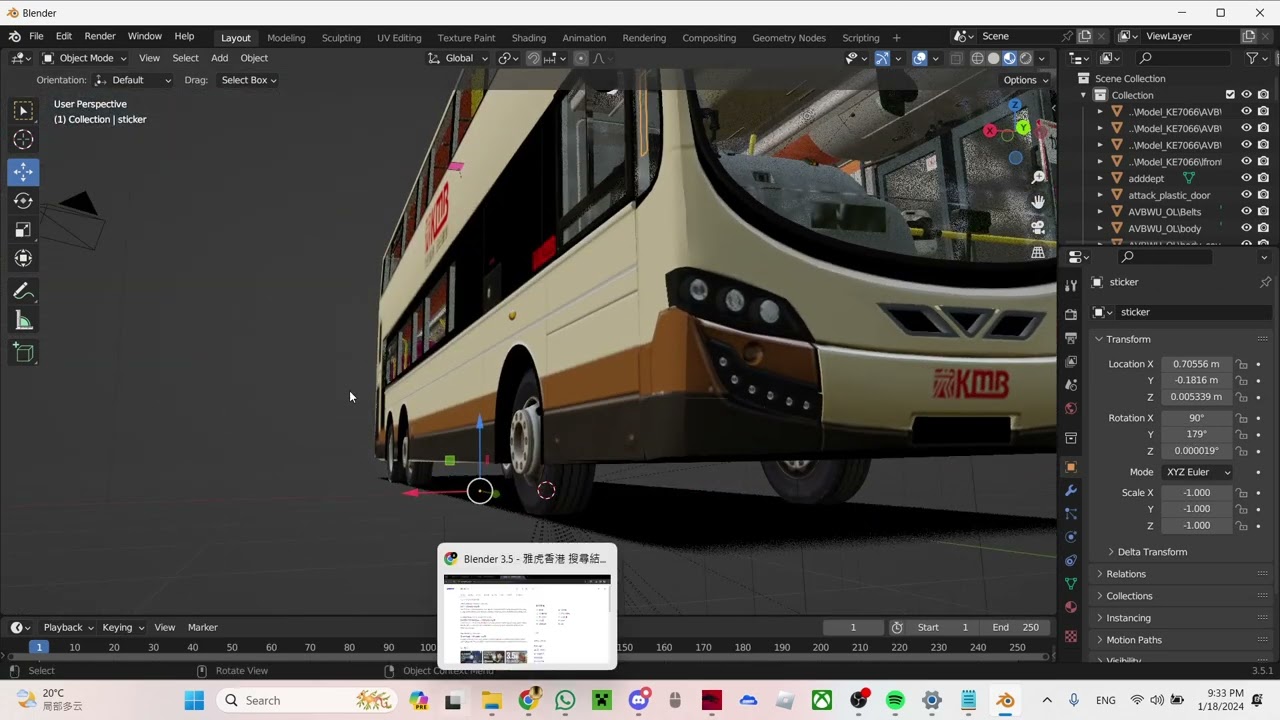The height and width of the screenshot is (720, 1280).
Task: Hide attack_plastic_door eye icon
Action: [x=1246, y=195]
